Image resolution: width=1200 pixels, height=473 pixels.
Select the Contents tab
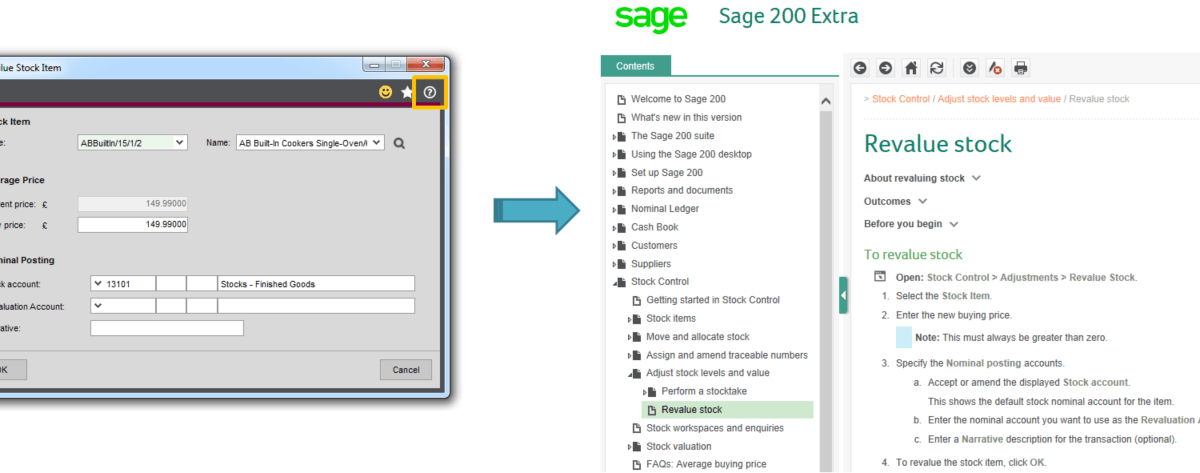pos(636,66)
